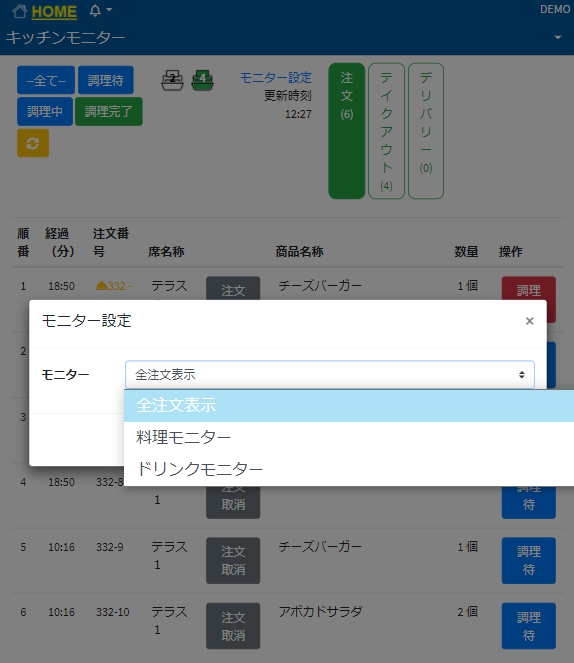Click the DEMO label in header
Viewport: 574px width, 663px height.
pyautogui.click(x=555, y=9)
